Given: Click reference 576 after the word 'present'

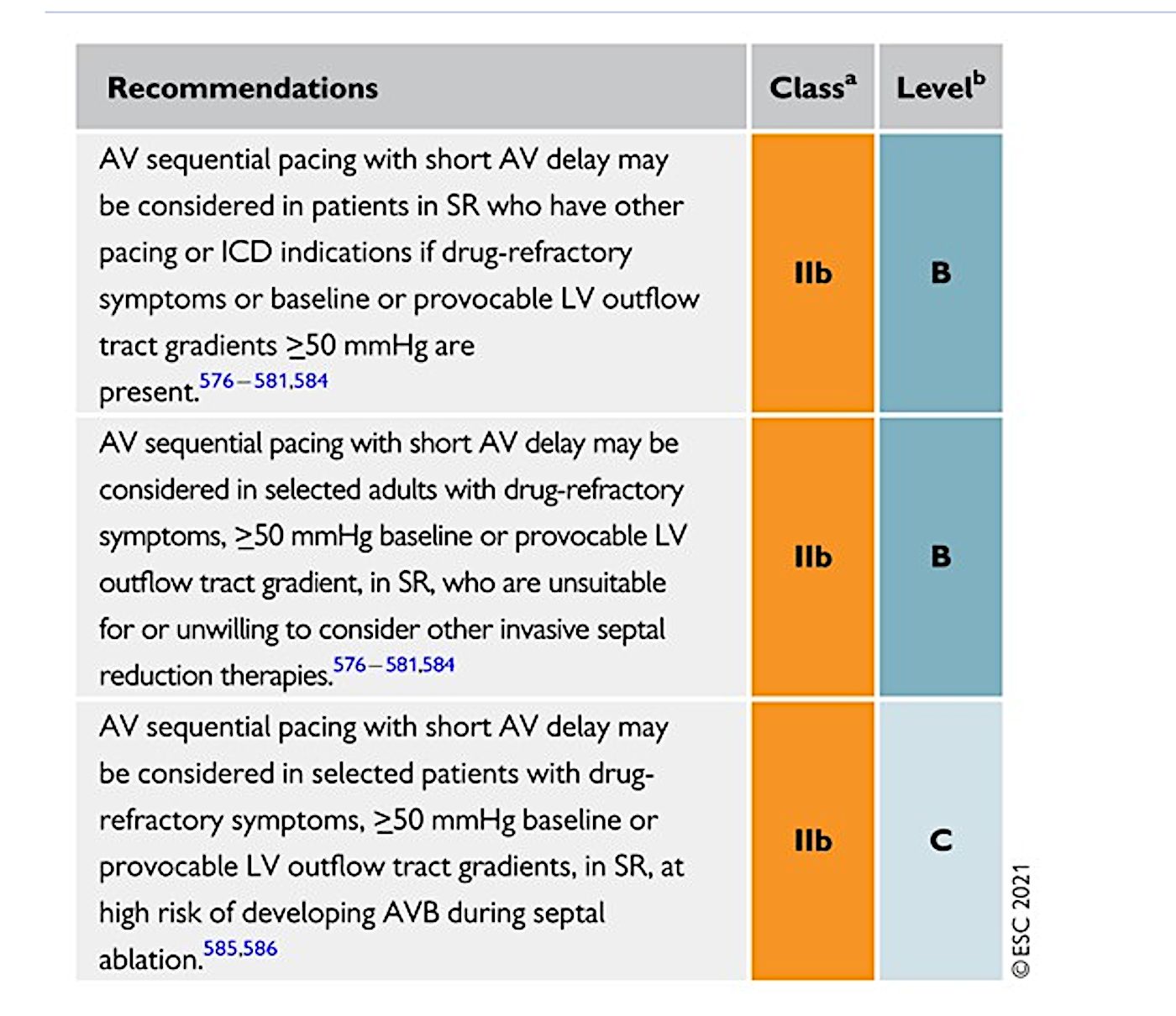Looking at the screenshot, I should coord(216,380).
